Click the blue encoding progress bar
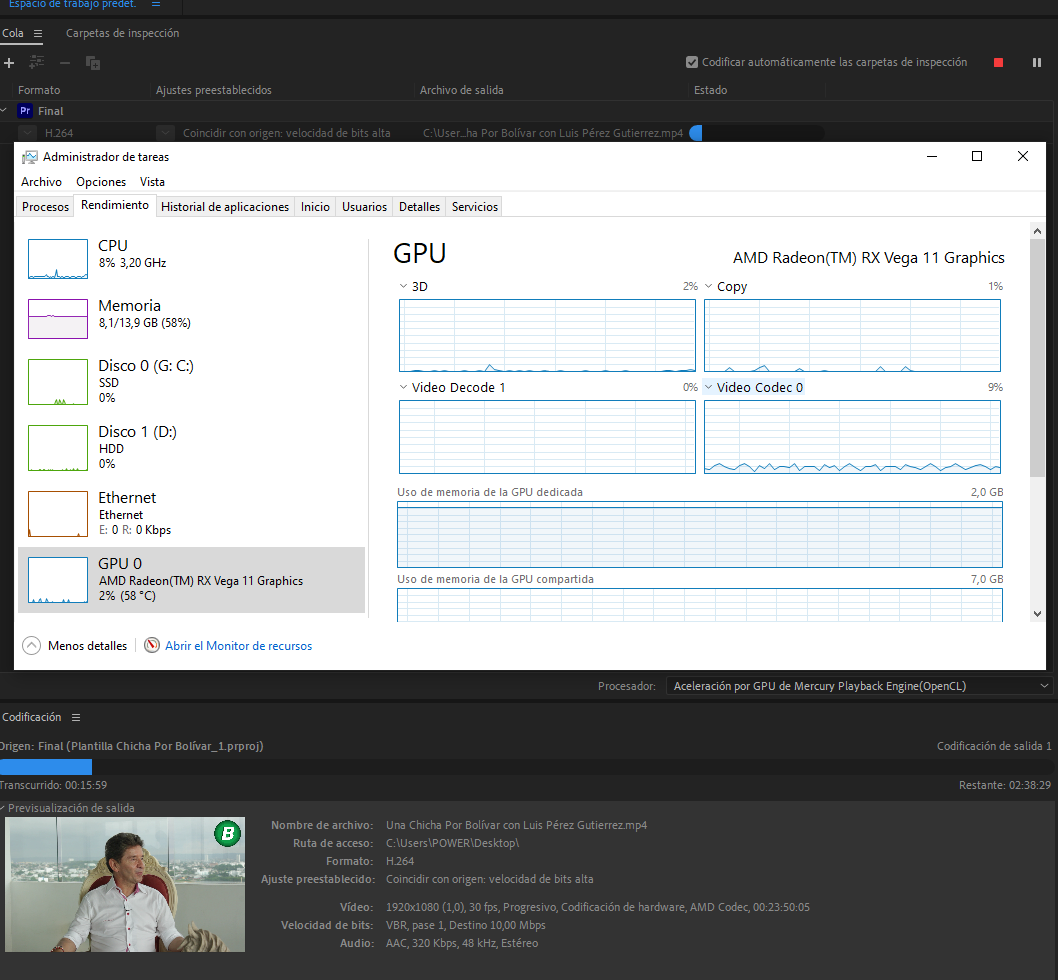This screenshot has height=980, width=1058. coord(46,767)
